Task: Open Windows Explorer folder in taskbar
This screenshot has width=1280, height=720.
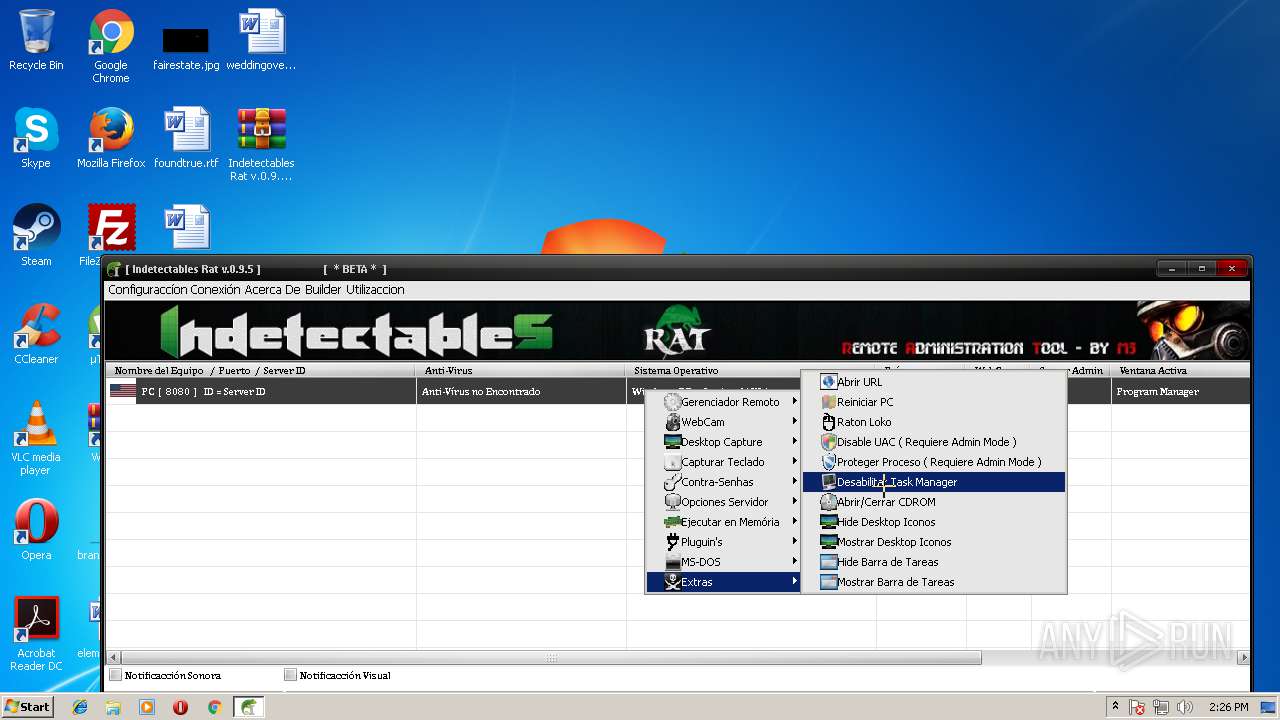Action: click(x=113, y=707)
